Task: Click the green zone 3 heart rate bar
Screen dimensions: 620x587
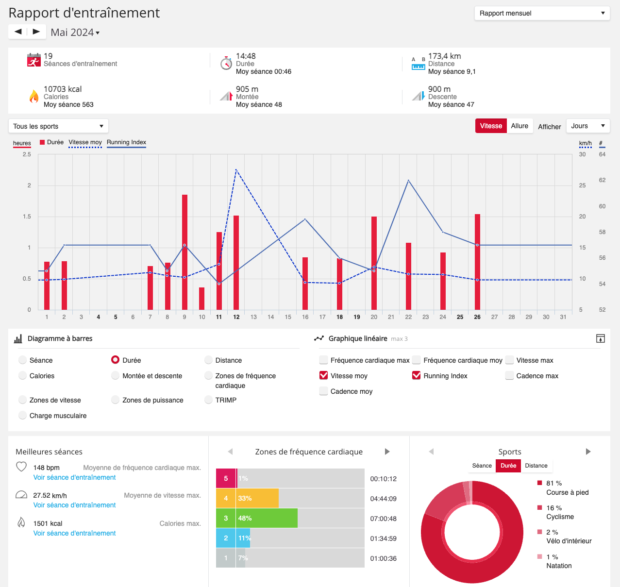Action: (257, 518)
